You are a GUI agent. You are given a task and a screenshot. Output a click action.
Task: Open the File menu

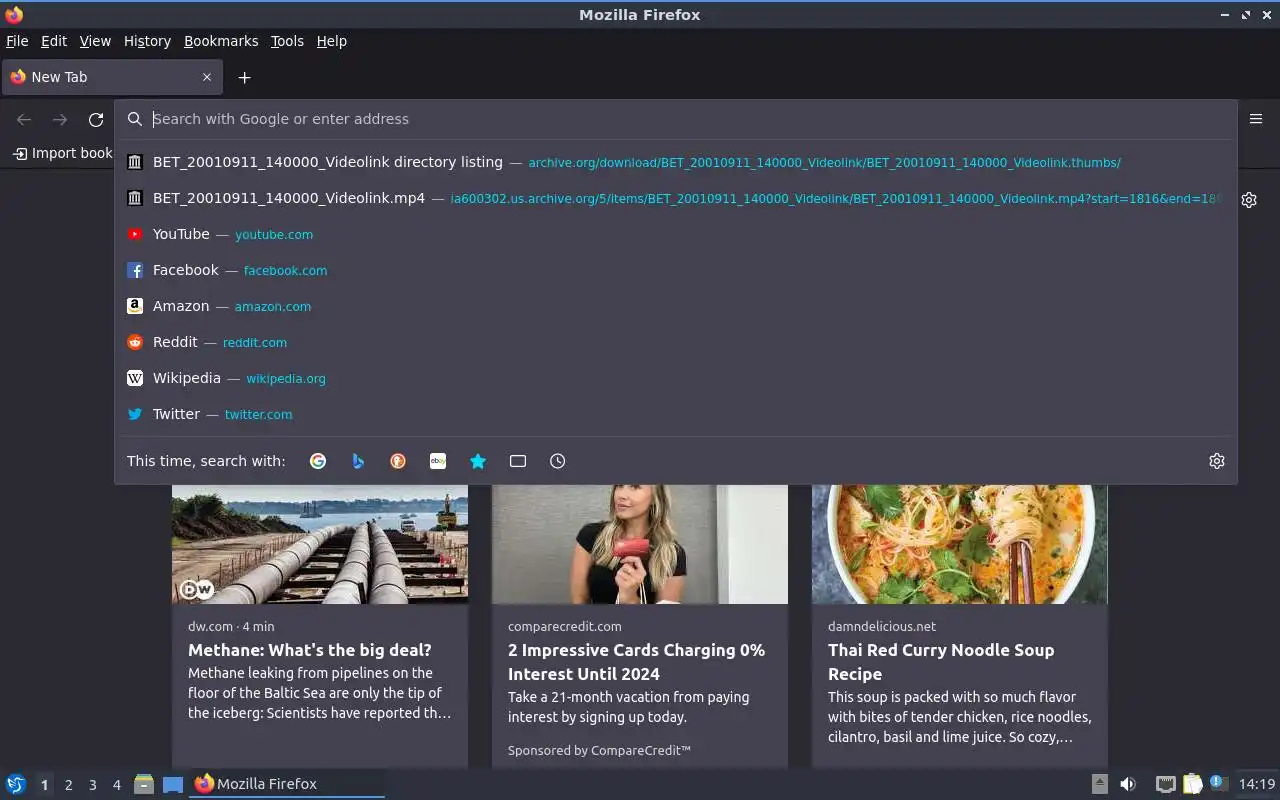(x=17, y=41)
